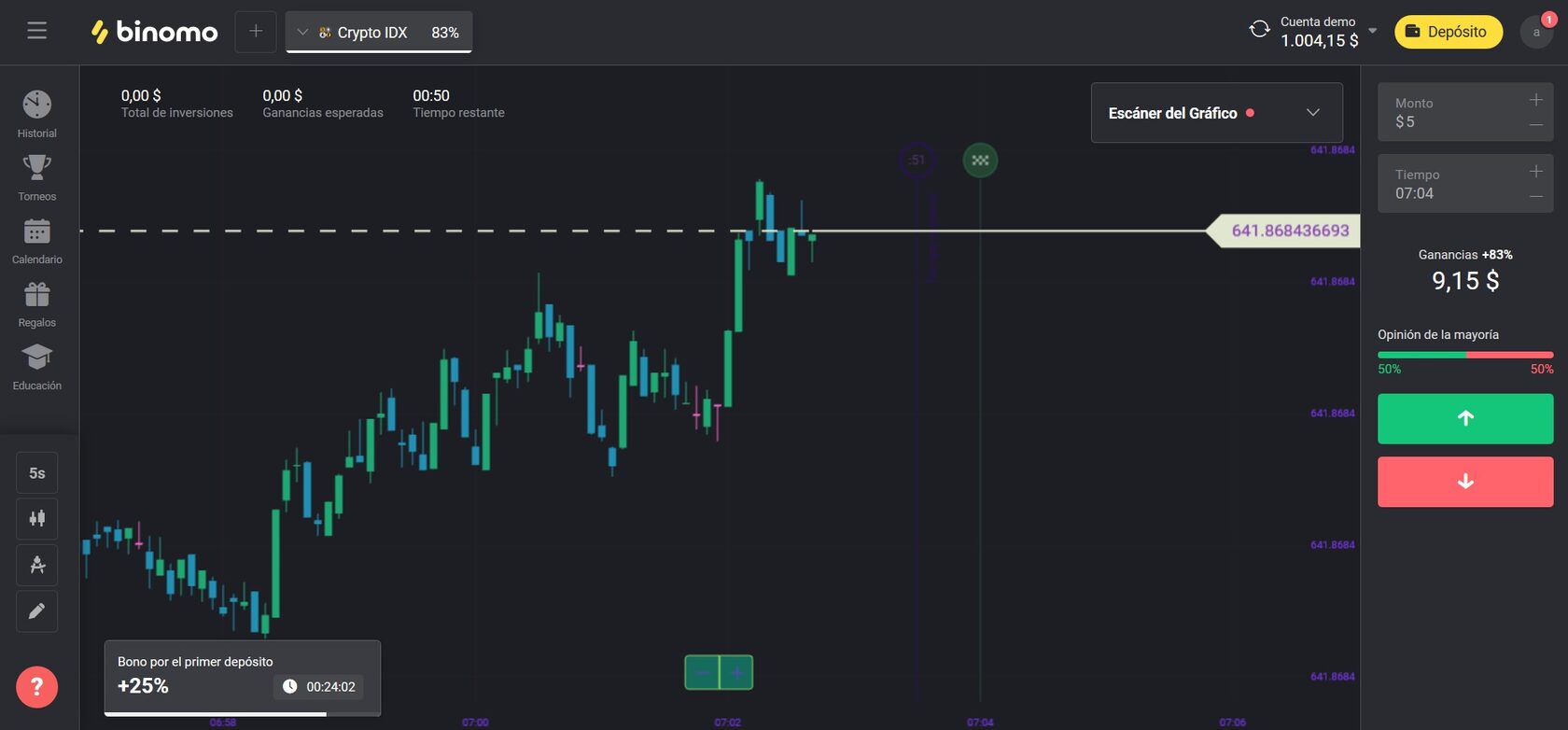This screenshot has height=730, width=1568.
Task: Click the bonus countdown 00:24:02 timer
Action: pyautogui.click(x=320, y=687)
